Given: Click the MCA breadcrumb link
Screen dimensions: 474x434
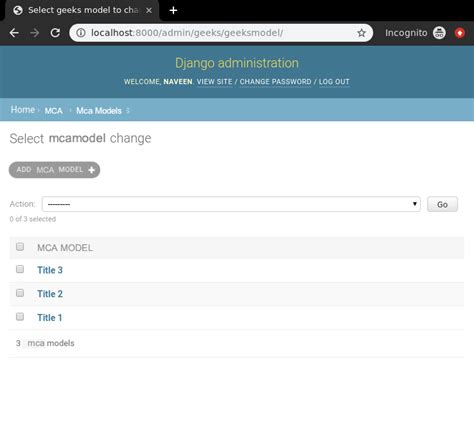Looking at the screenshot, I should (x=53, y=111).
